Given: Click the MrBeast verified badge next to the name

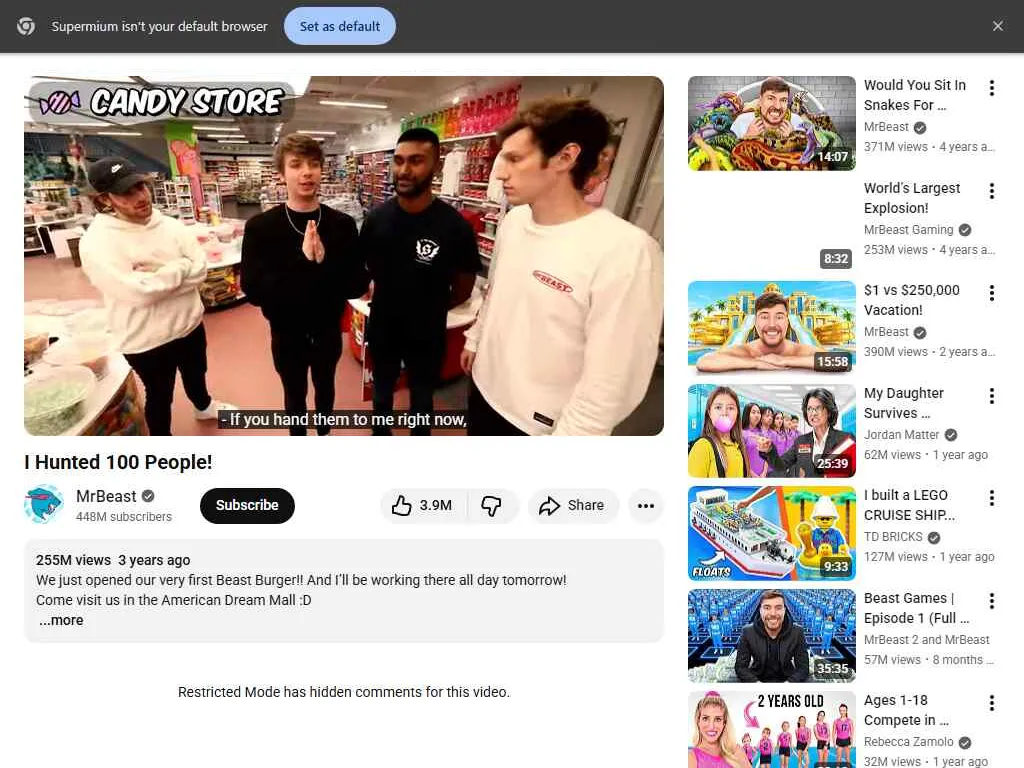Looking at the screenshot, I should (148, 496).
